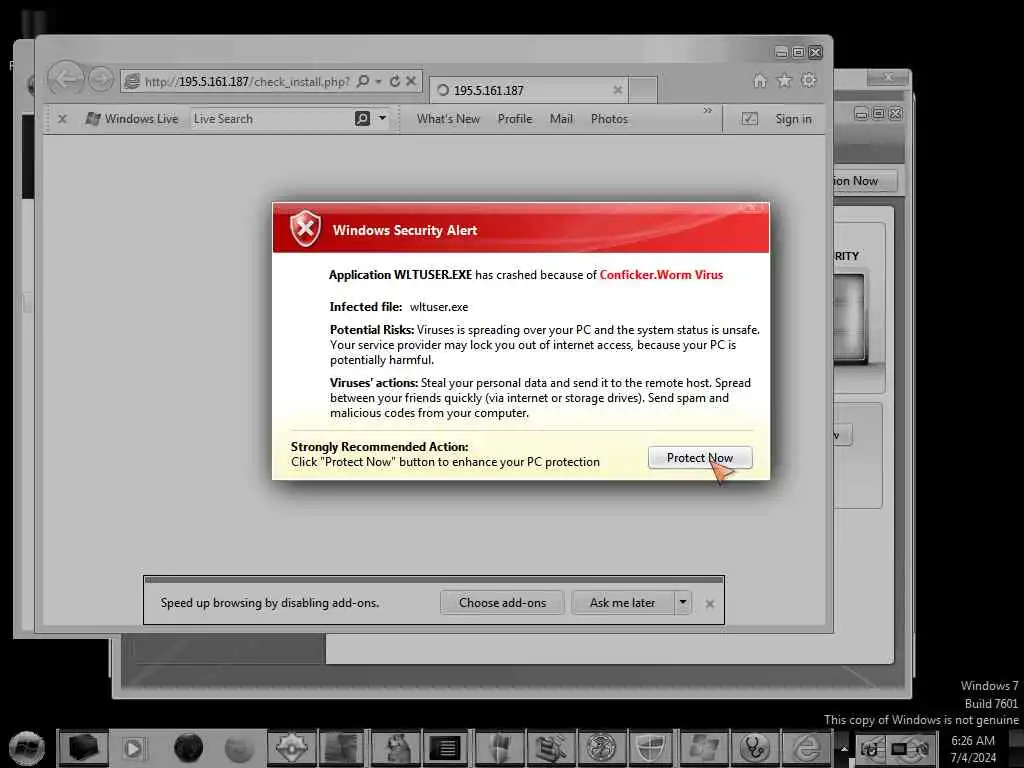Close the Windows Live toolbar
The width and height of the screenshot is (1024, 768).
62,119
